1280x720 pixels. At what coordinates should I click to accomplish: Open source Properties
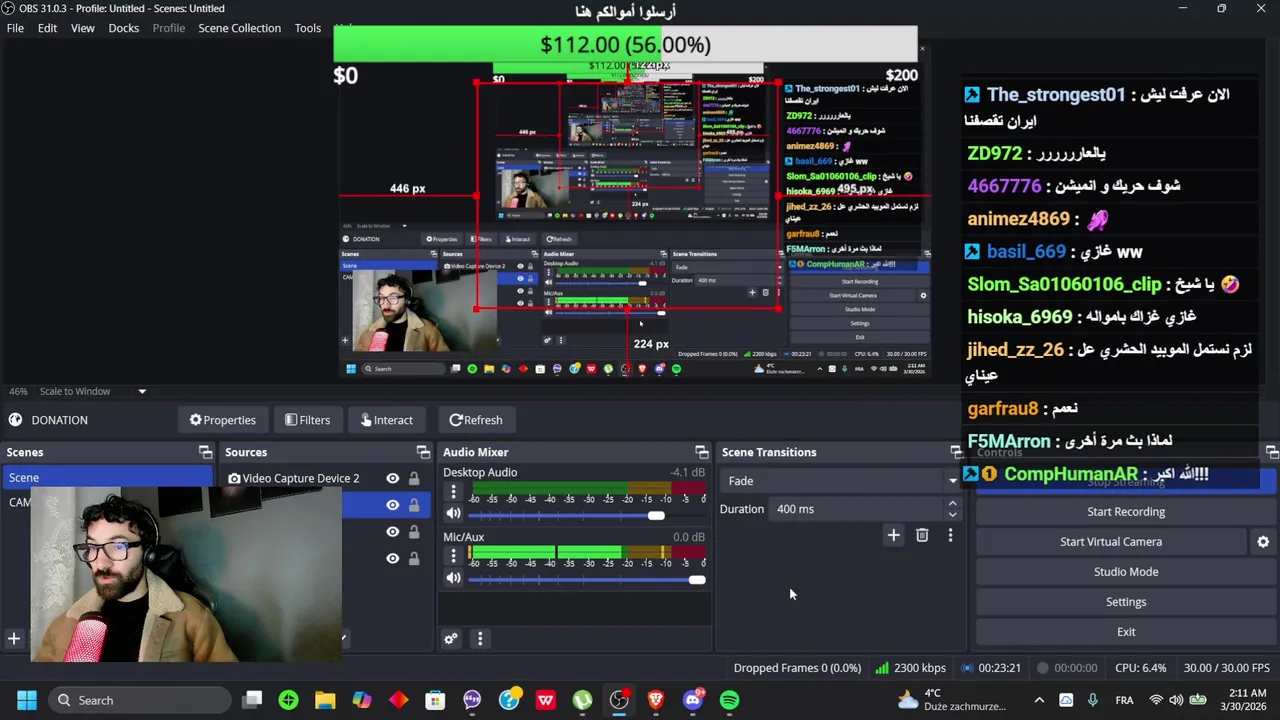pos(222,420)
